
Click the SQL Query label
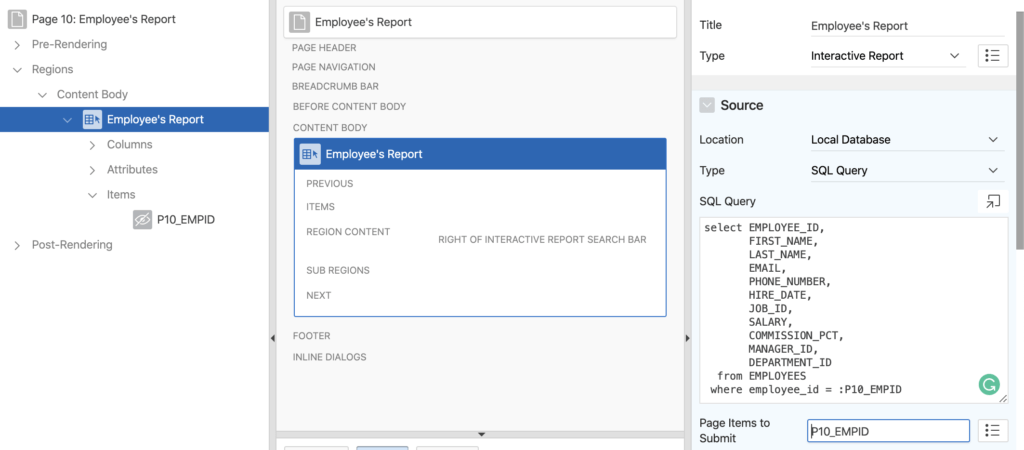pos(728,202)
